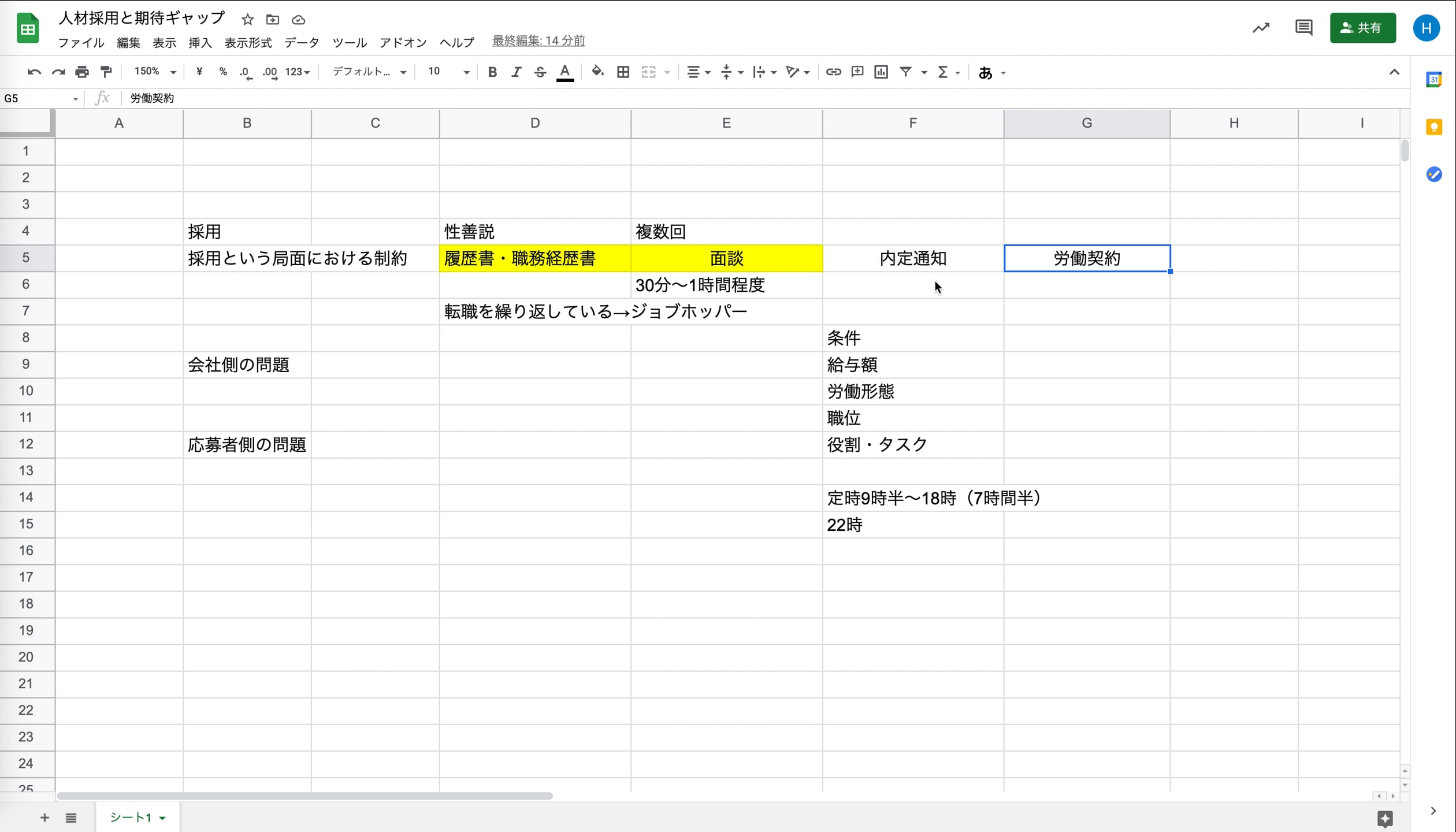Click the green 共有 share button

point(1362,28)
